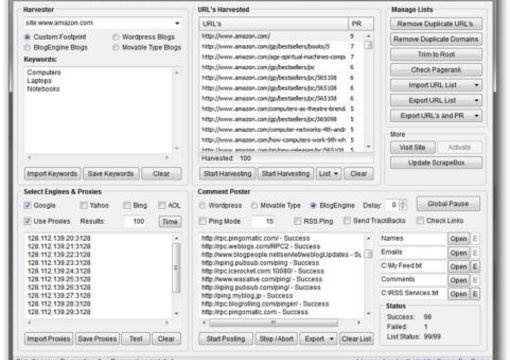Click the Global Pause button
Image resolution: width=510 pixels, height=360 pixels.
pyautogui.click(x=448, y=204)
